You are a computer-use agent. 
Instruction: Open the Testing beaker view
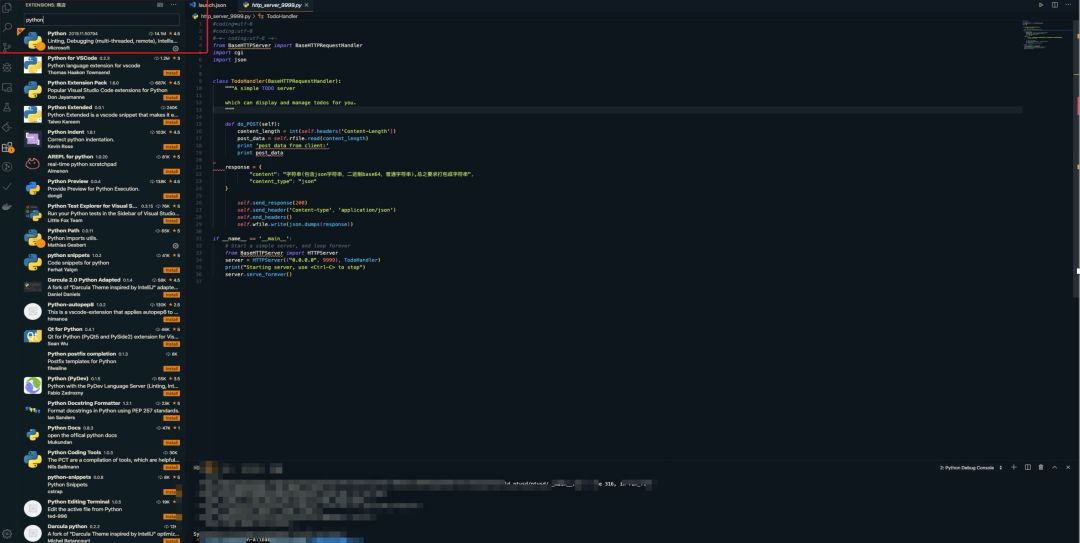[8, 107]
